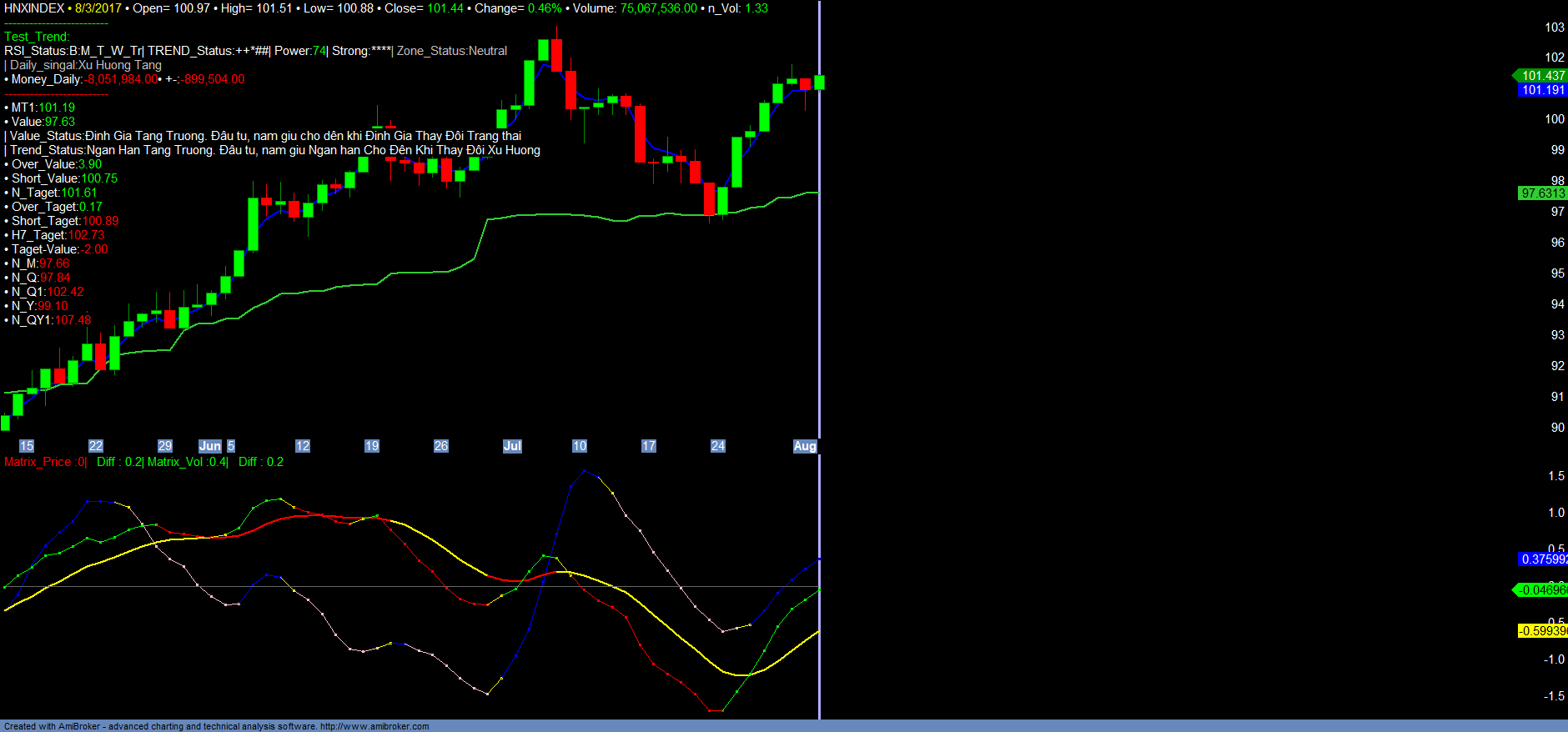This screenshot has height=732, width=1568.
Task: Click the green 101.437 price tag
Action: [x=1542, y=76]
